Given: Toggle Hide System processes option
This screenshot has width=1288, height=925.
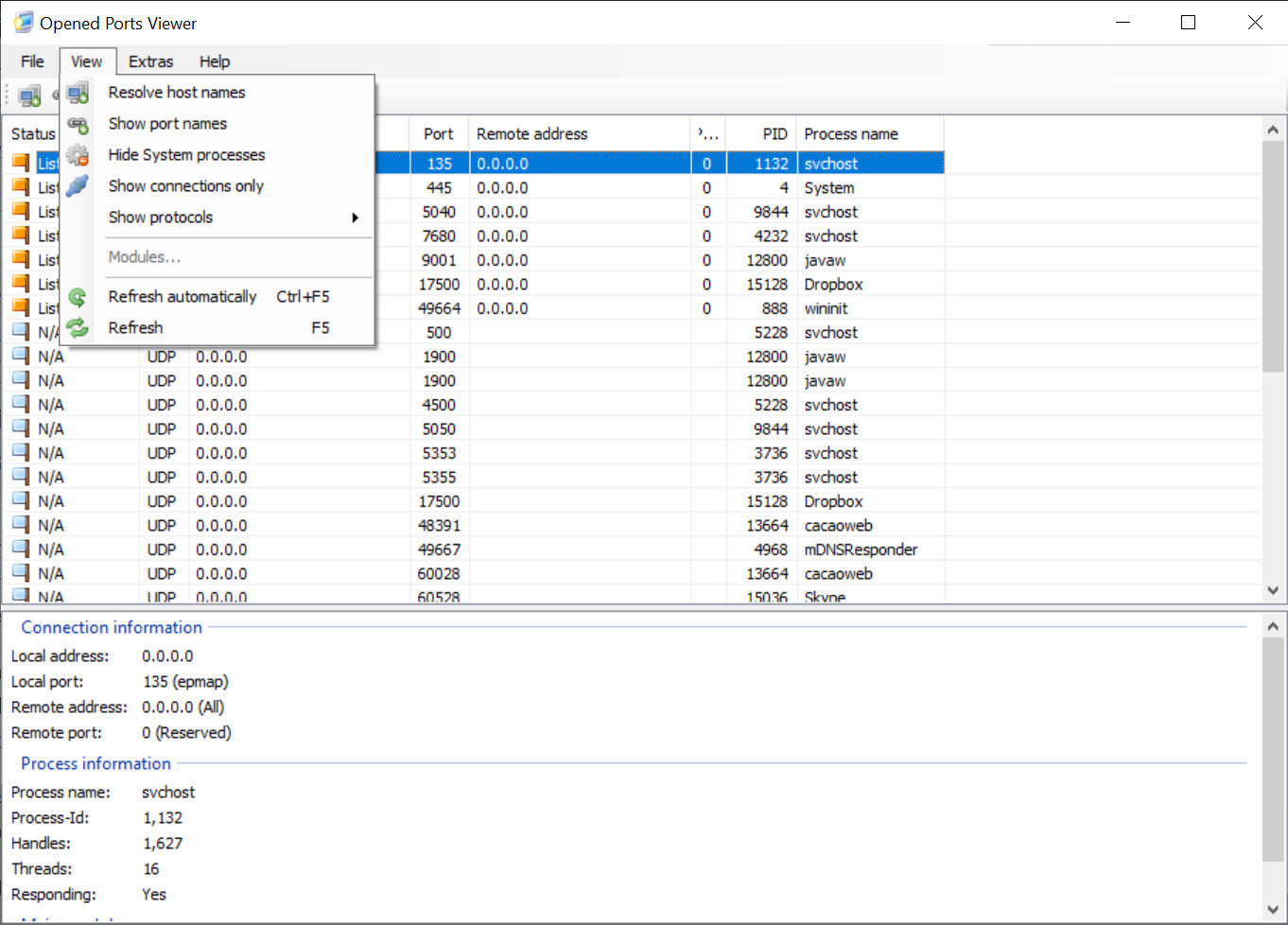Looking at the screenshot, I should click(186, 155).
